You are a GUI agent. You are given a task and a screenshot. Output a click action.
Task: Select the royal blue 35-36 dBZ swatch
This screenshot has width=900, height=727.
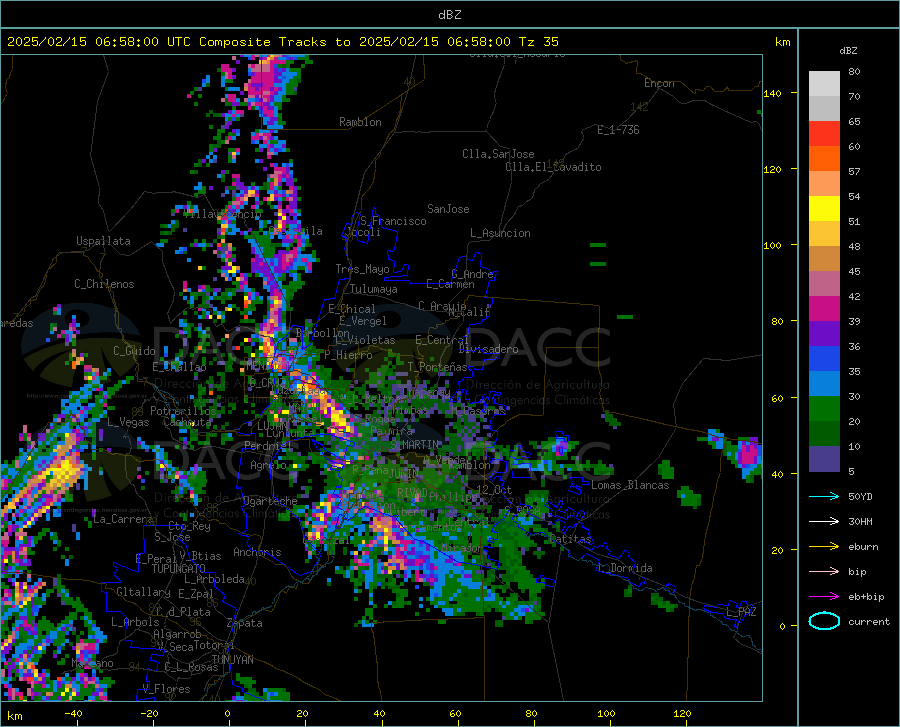tap(824, 359)
